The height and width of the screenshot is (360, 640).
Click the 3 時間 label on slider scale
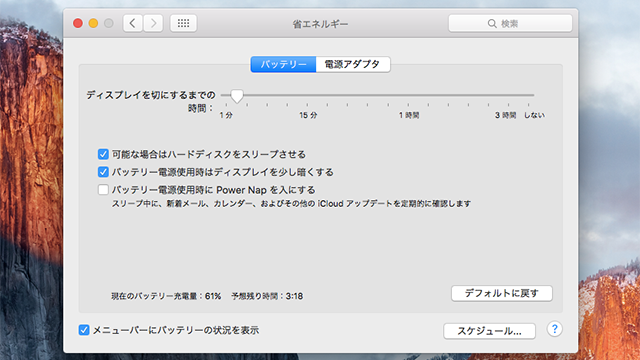point(506,116)
